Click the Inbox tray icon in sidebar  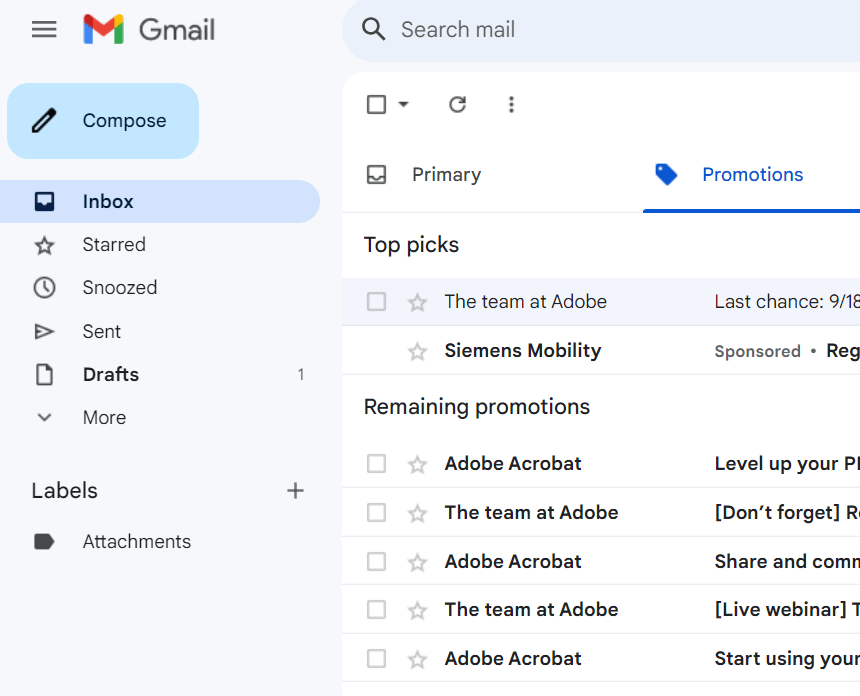44,201
